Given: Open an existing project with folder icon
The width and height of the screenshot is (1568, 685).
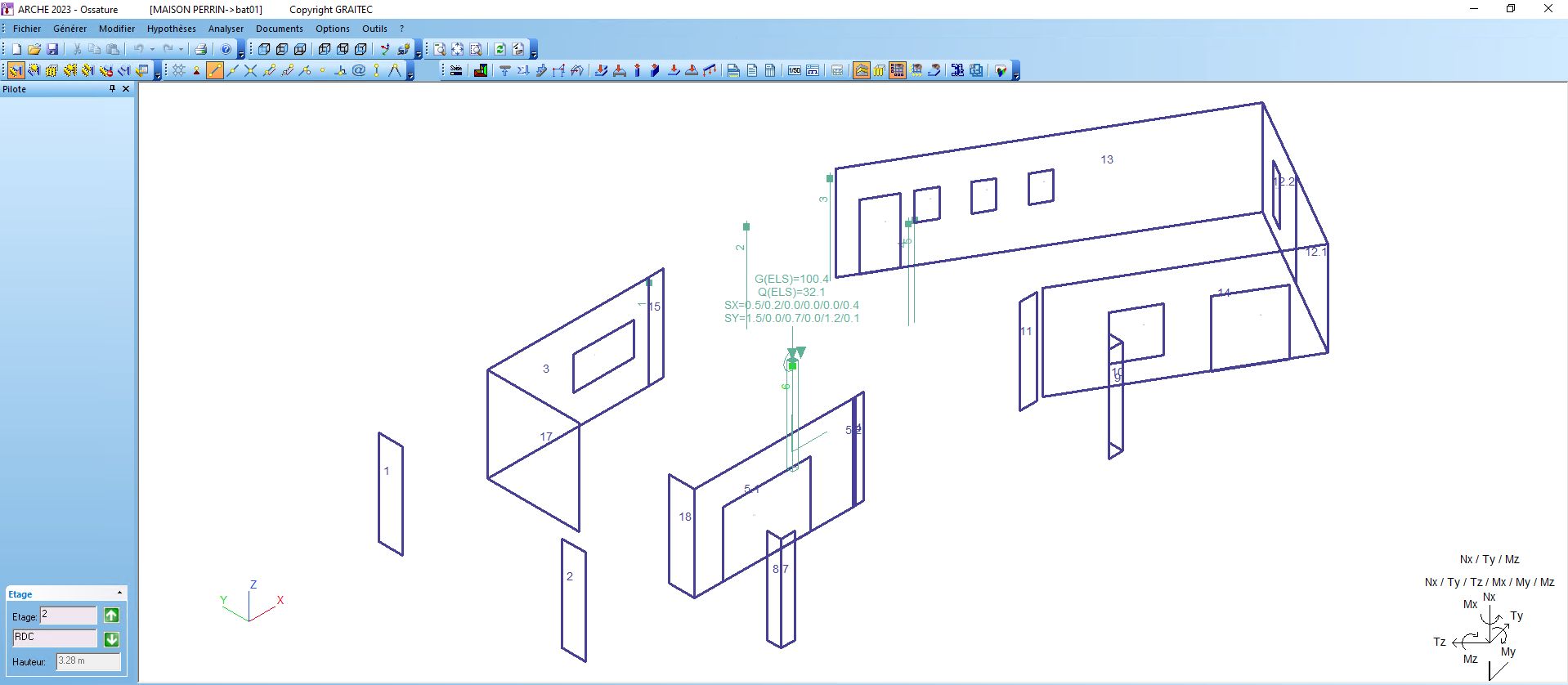Looking at the screenshot, I should [x=34, y=49].
